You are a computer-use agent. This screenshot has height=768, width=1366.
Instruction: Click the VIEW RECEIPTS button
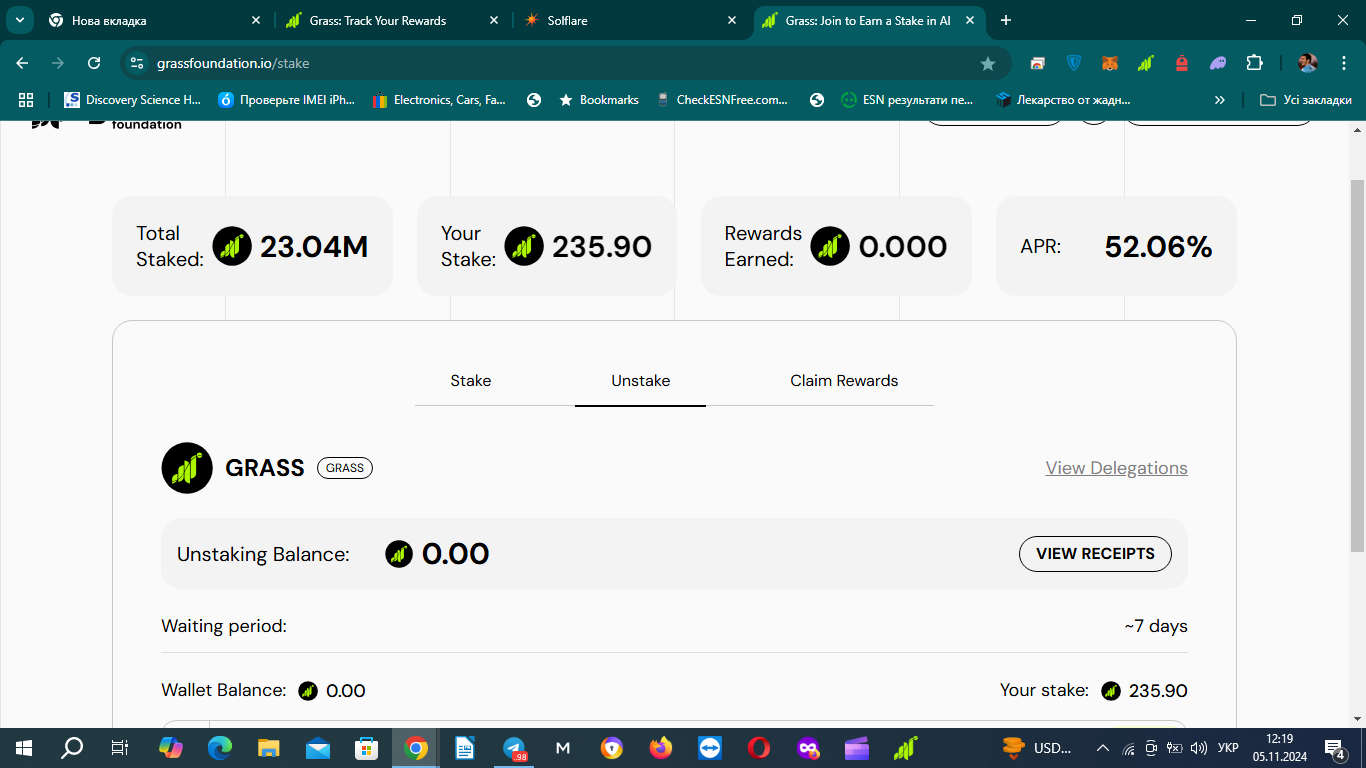tap(1095, 554)
